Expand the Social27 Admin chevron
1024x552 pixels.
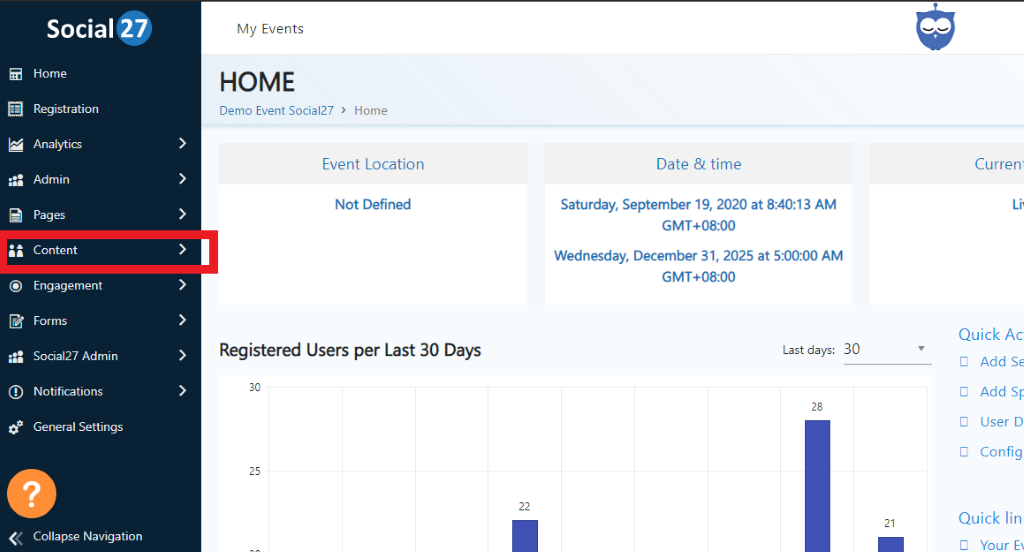pyautogui.click(x=182, y=356)
